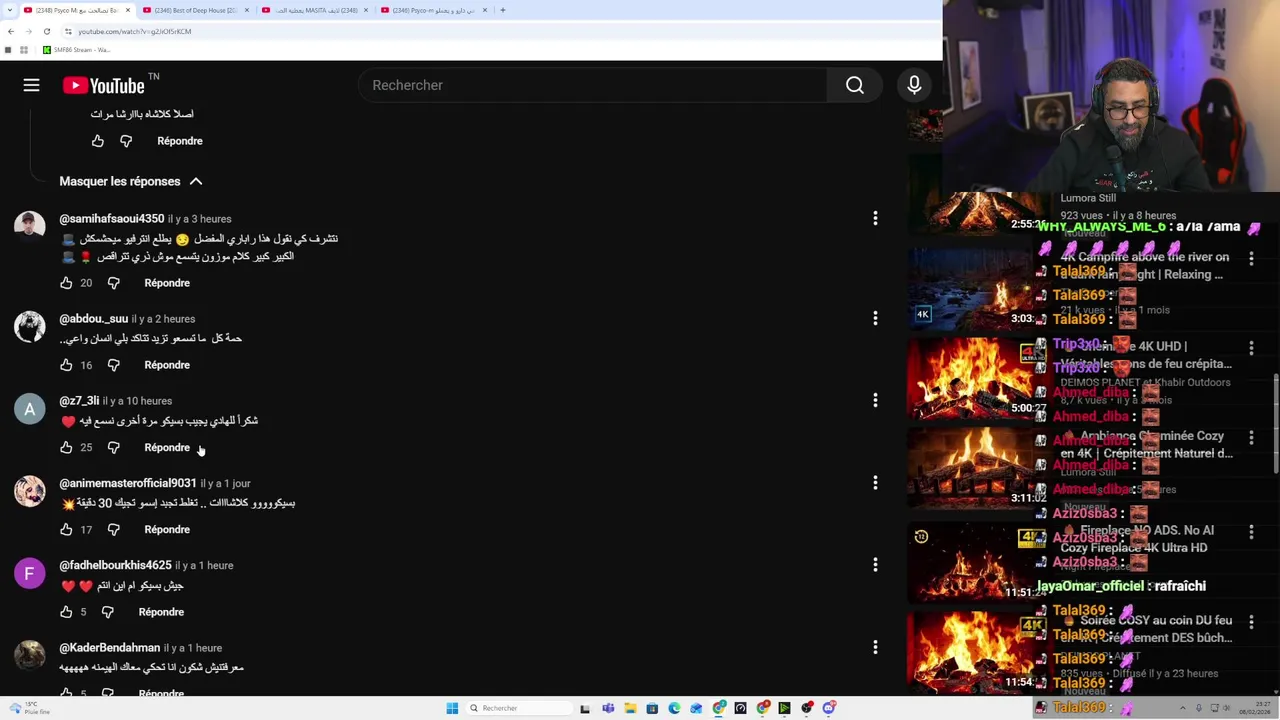Screen dimensions: 1280x720
Task: Open the browser tab search chevron
Action: 10,10
